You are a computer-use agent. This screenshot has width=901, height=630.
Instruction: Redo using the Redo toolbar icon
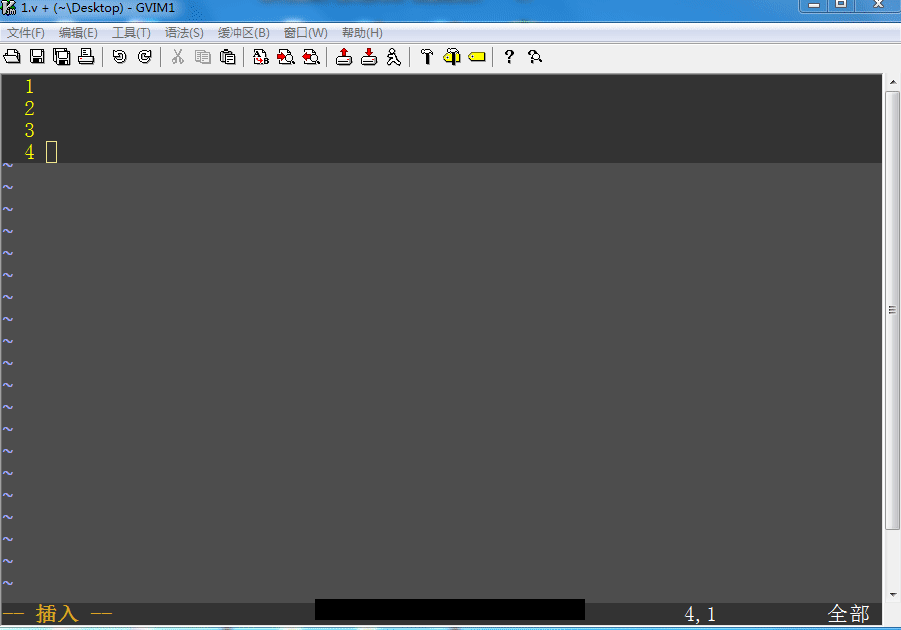click(145, 56)
